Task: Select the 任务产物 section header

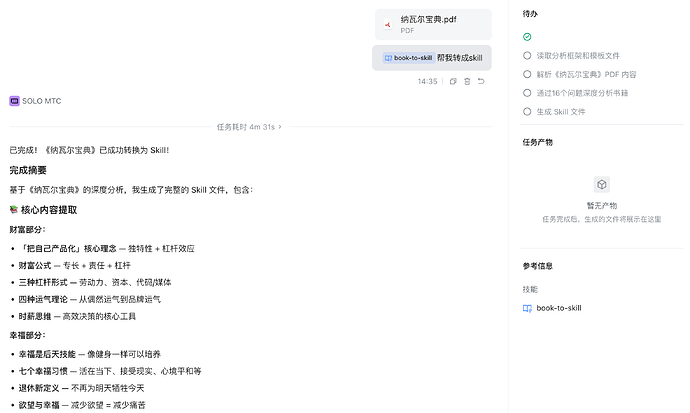Action: coord(537,143)
